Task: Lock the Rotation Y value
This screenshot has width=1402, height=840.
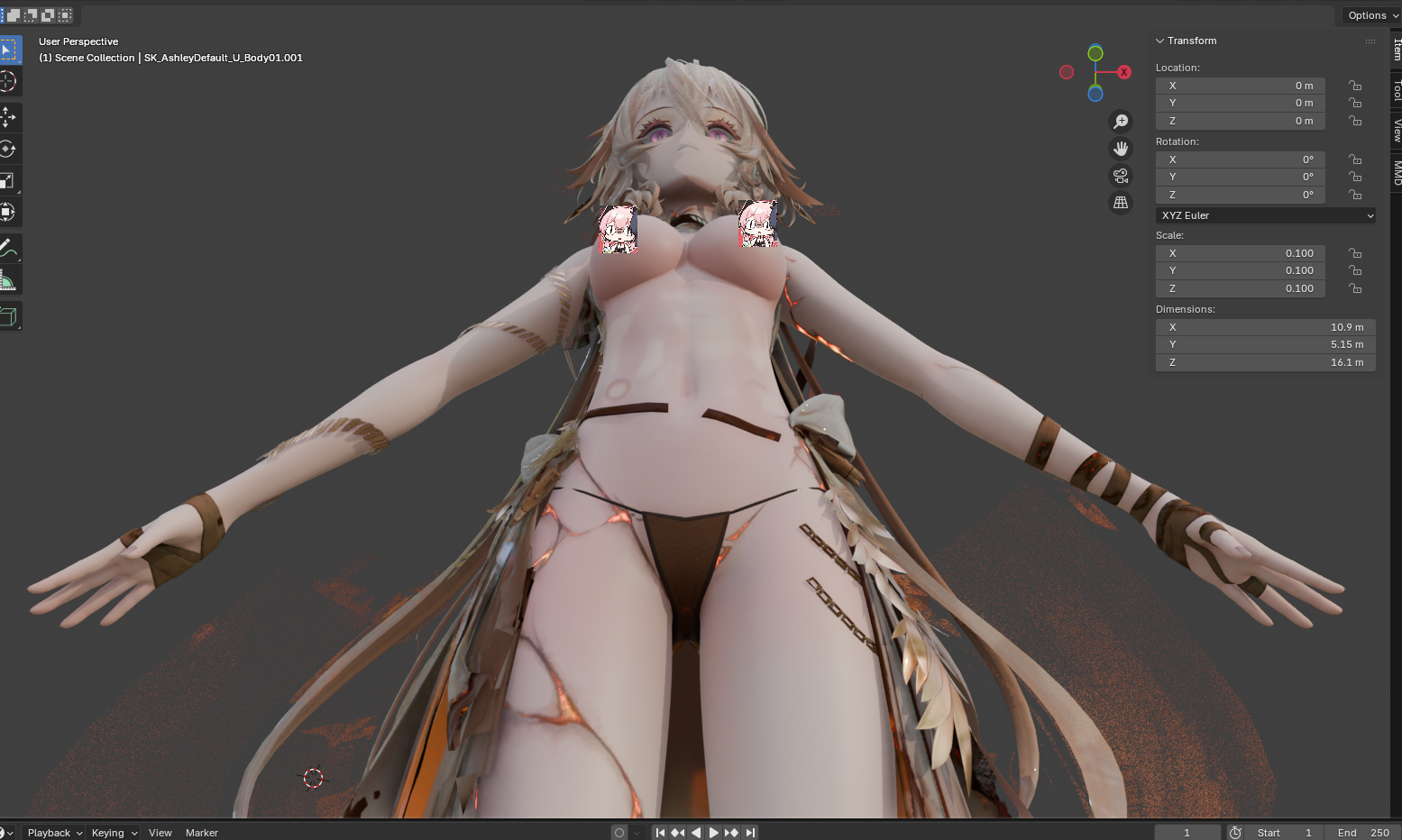Action: click(1355, 177)
